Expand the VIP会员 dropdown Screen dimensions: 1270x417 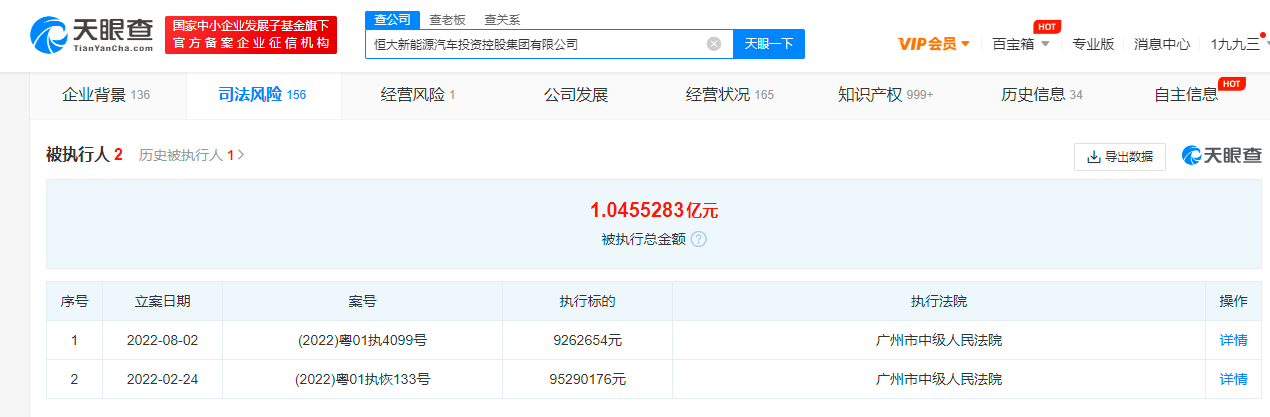click(934, 44)
